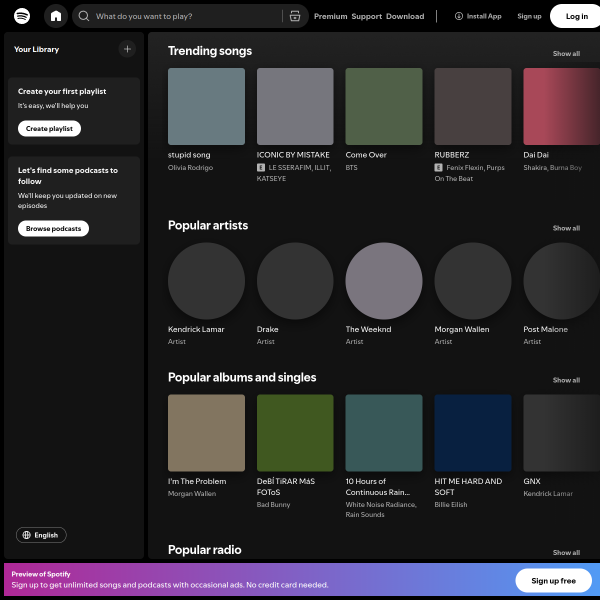Screen dimensions: 600x600
Task: Click Bad Bunny artist name
Action: tap(273, 505)
